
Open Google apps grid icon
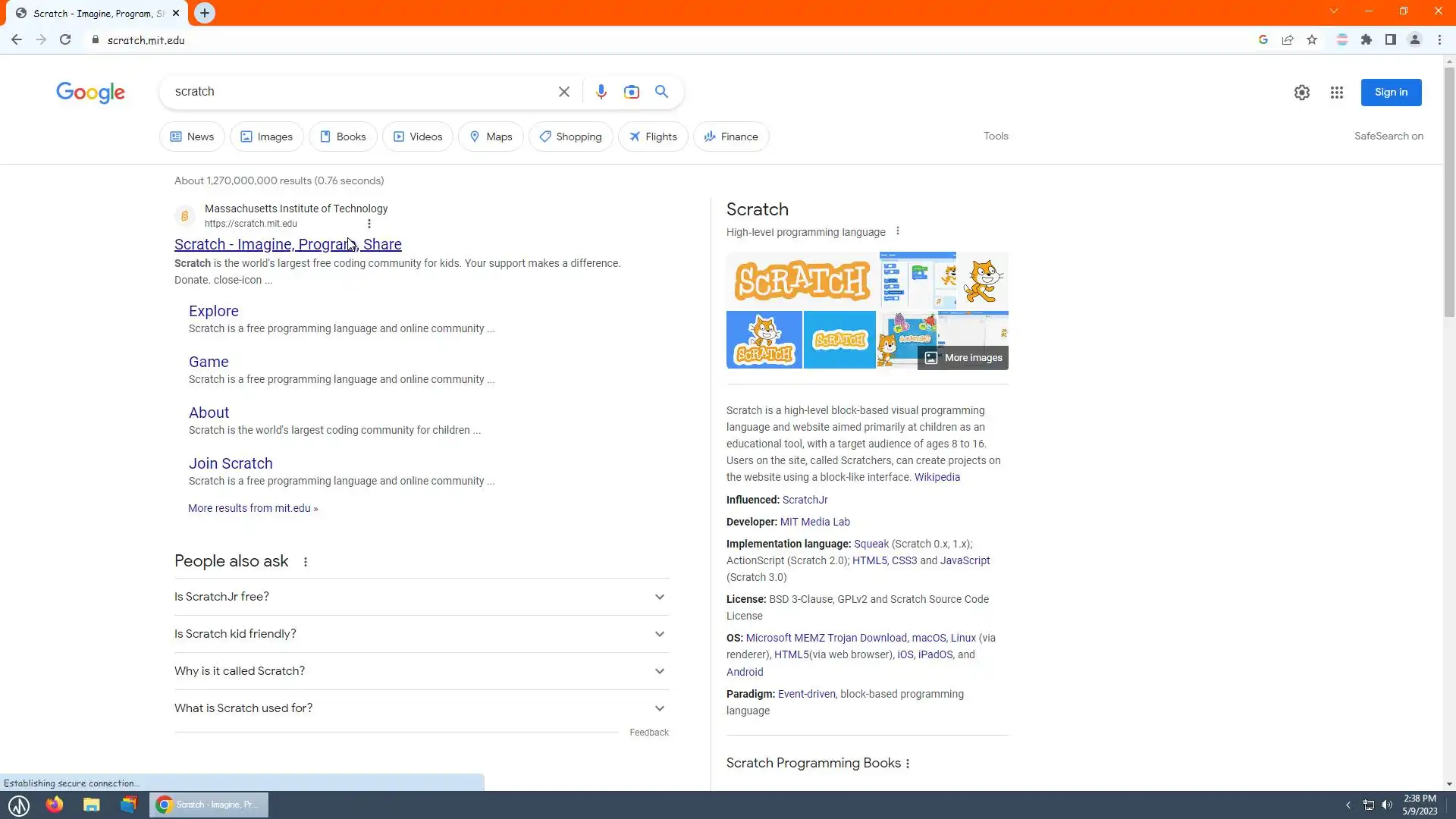pos(1336,93)
